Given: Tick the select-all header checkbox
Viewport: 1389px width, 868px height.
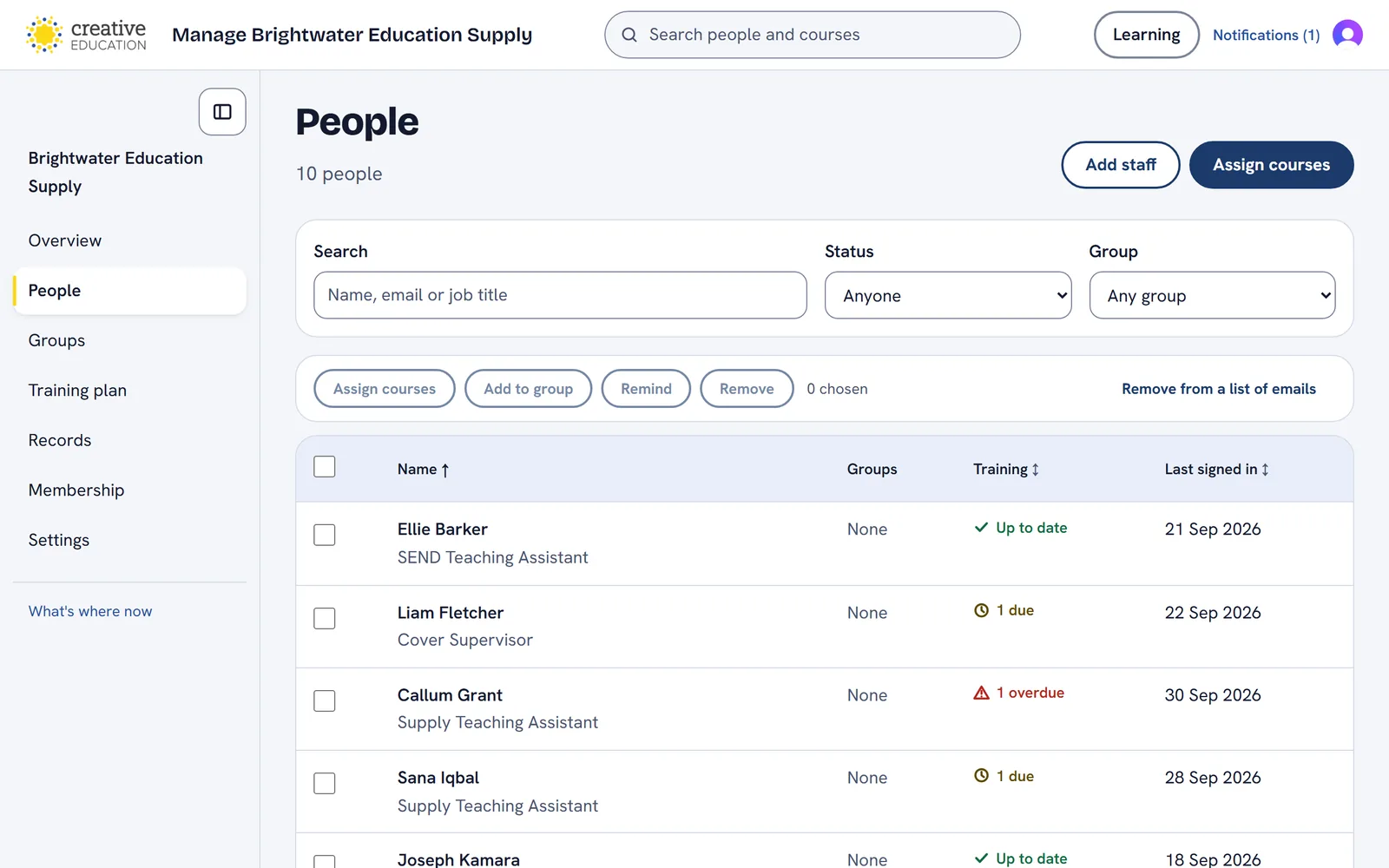Looking at the screenshot, I should [x=325, y=467].
